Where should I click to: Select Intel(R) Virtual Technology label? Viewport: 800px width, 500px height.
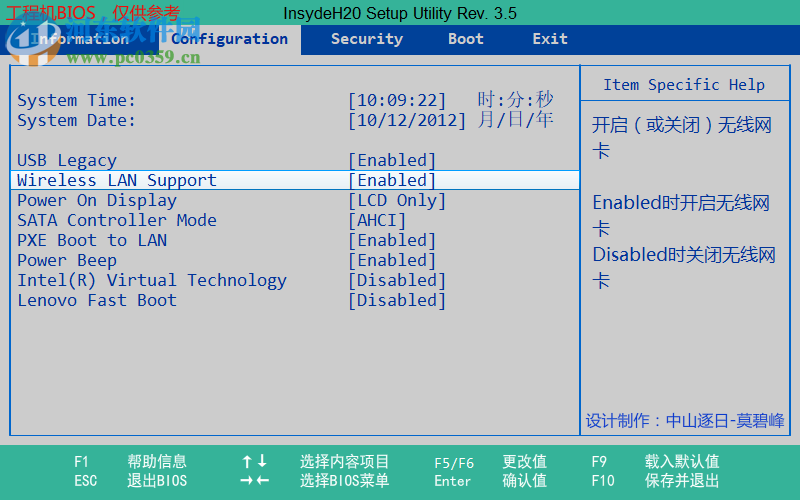(152, 281)
